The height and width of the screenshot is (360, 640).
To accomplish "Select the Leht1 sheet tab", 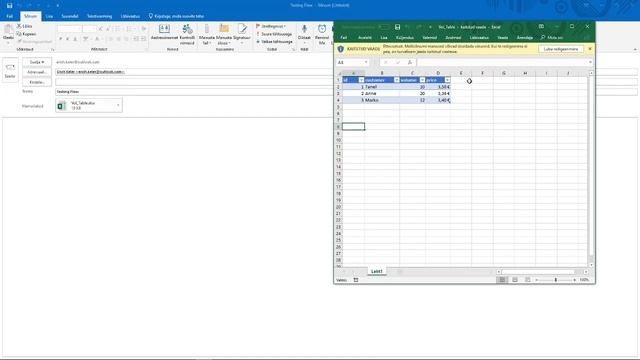I will coord(376,271).
